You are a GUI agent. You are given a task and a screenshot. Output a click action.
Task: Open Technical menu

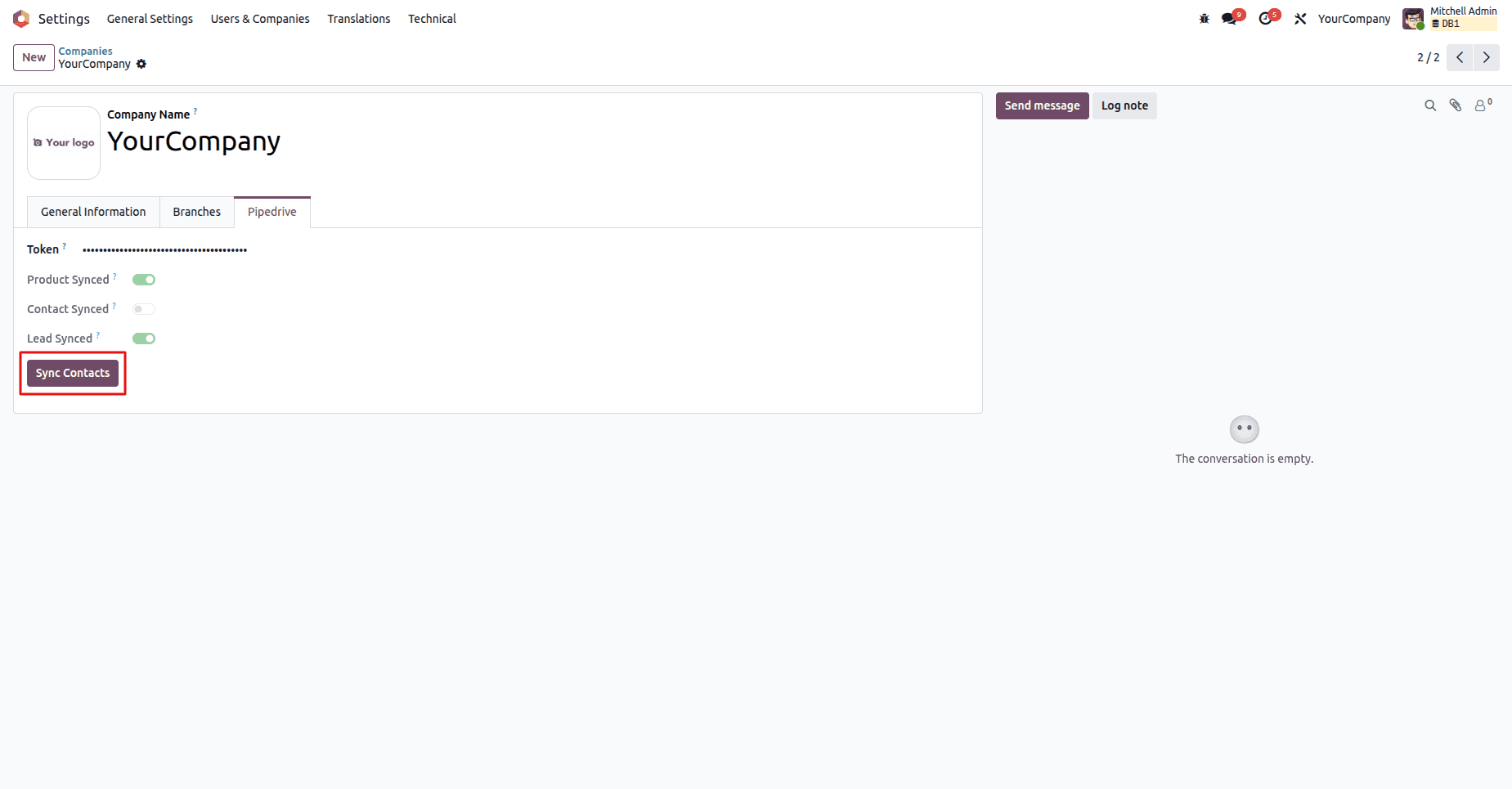(432, 19)
